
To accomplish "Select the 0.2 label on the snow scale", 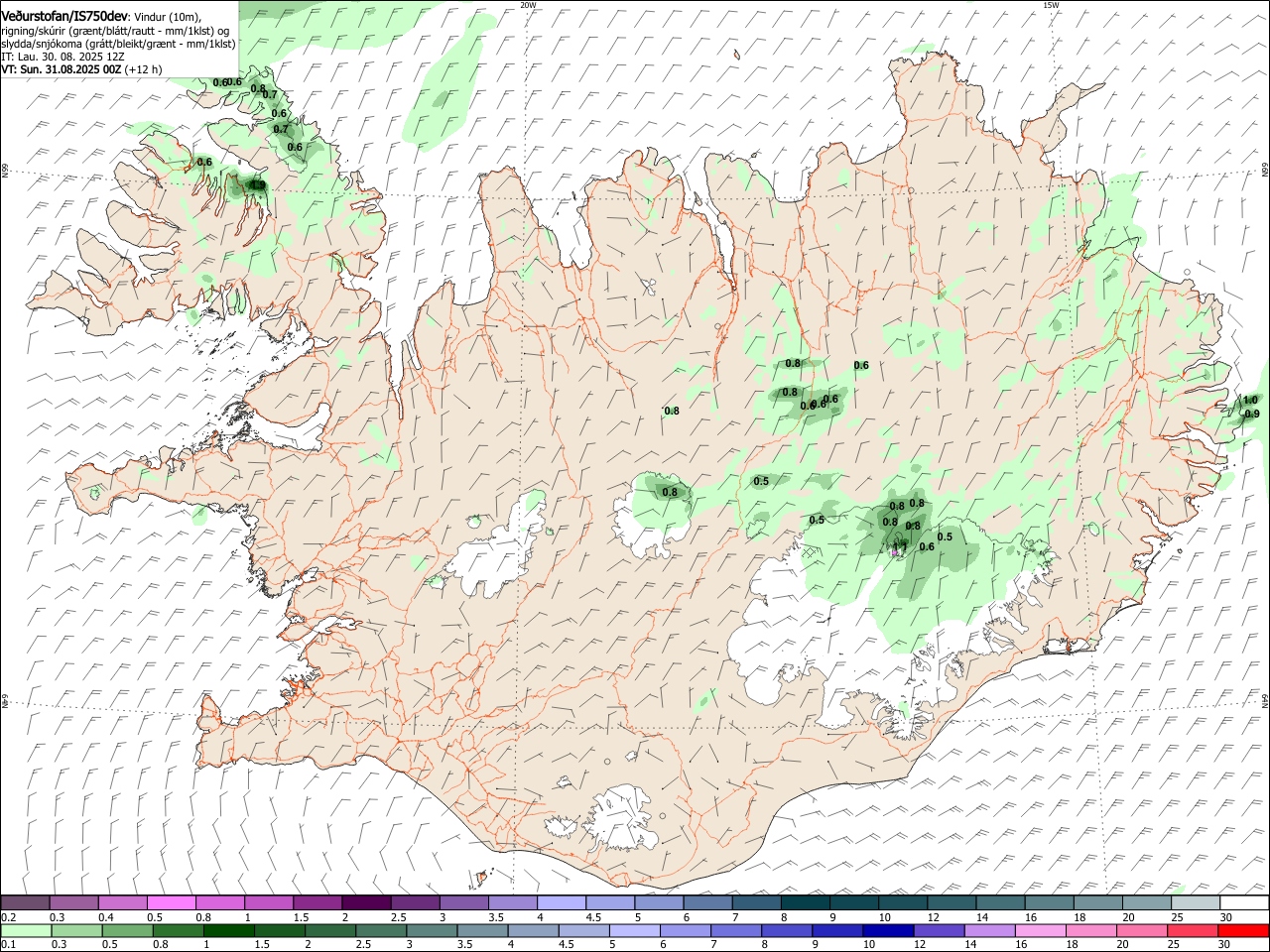I will click(x=9, y=917).
